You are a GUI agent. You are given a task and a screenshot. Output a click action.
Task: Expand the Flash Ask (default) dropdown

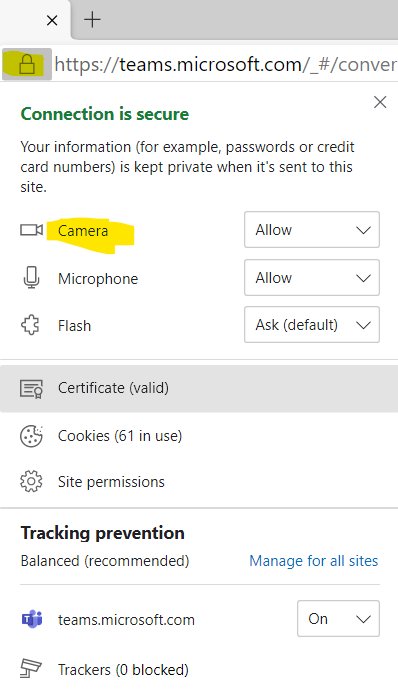click(x=312, y=325)
